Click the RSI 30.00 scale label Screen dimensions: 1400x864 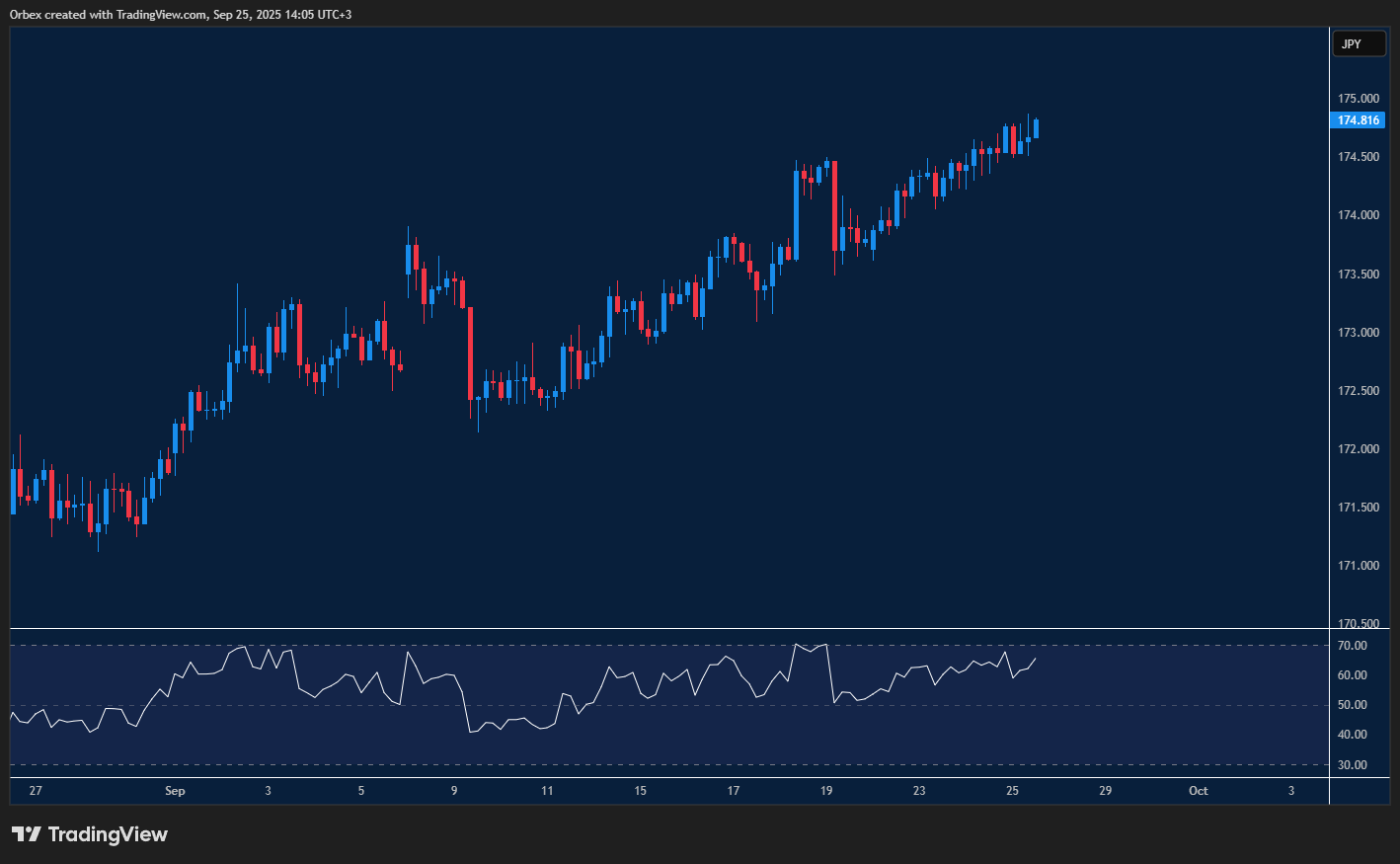tap(1352, 765)
